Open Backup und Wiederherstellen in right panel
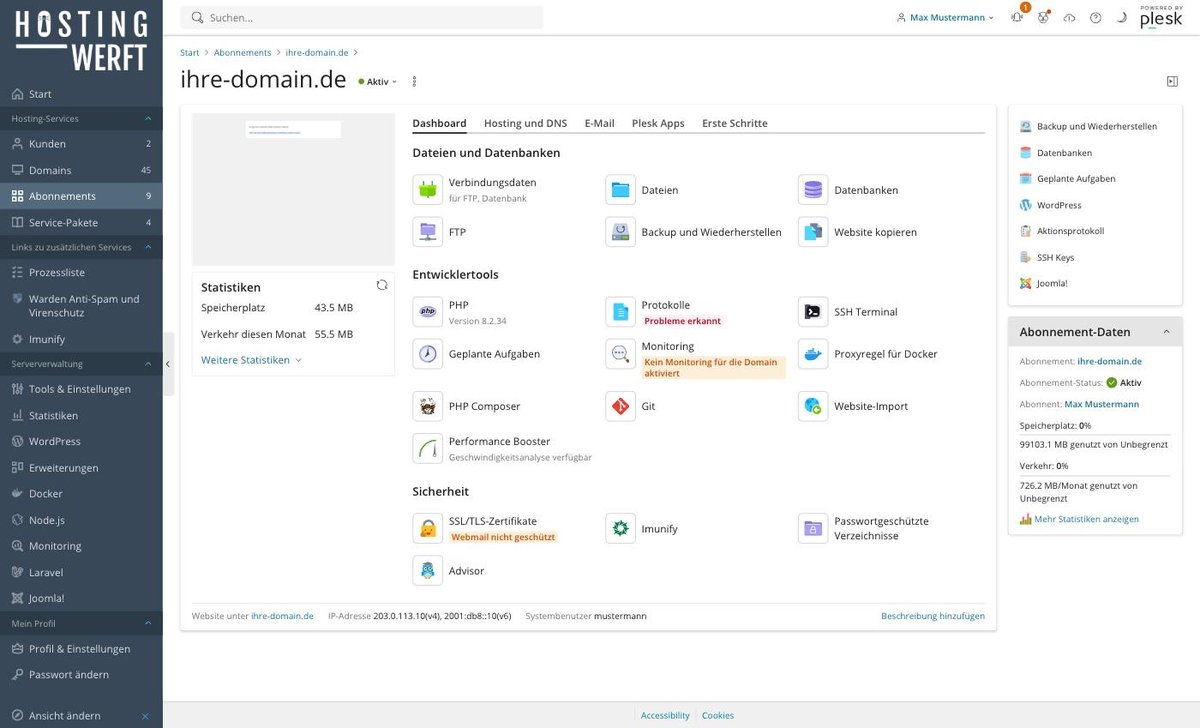The height and width of the screenshot is (728, 1200). tap(1096, 127)
